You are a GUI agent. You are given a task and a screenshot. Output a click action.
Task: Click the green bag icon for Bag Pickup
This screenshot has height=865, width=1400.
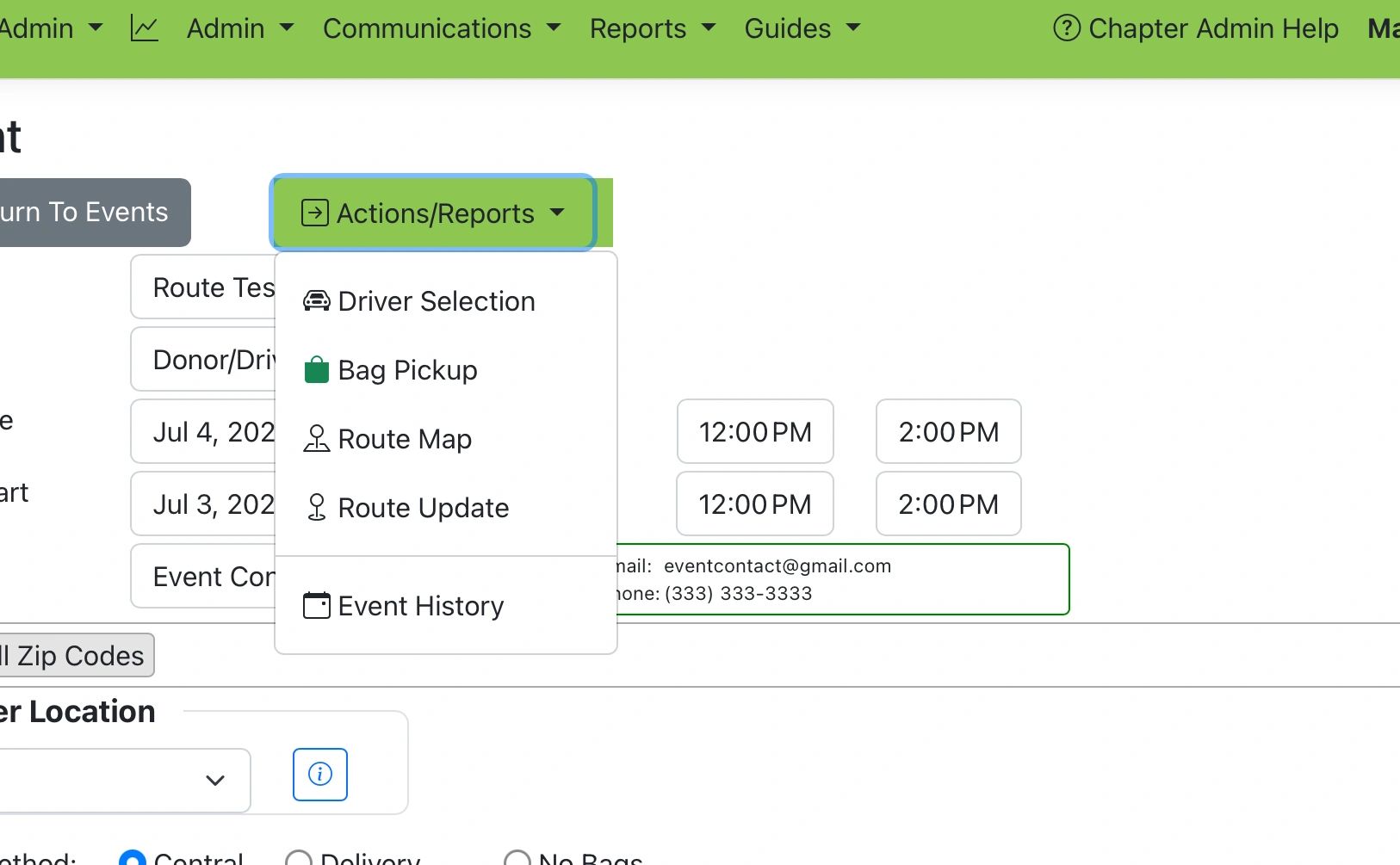pos(316,370)
